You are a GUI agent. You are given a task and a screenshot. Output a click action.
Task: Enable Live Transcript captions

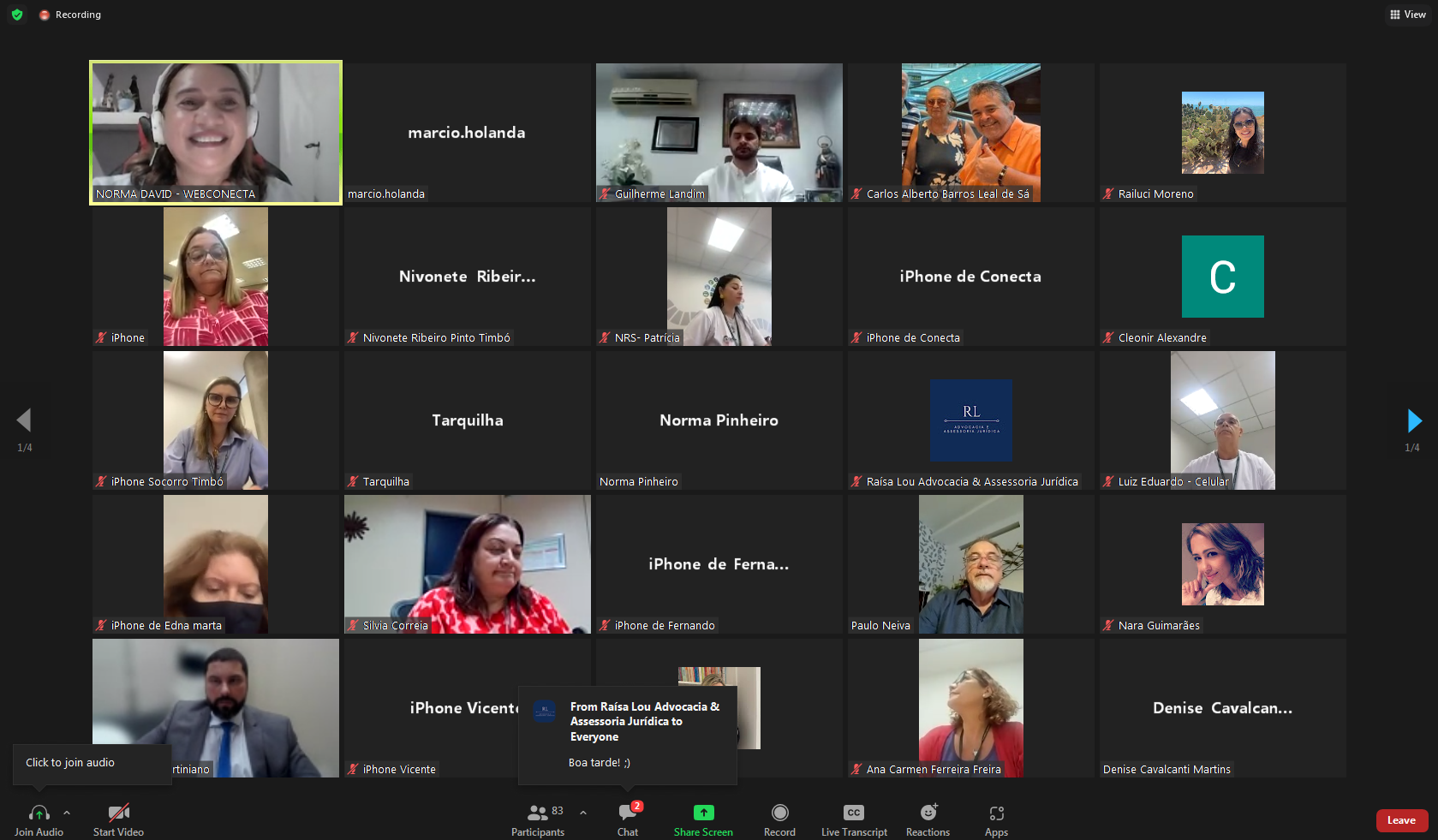pyautogui.click(x=854, y=813)
